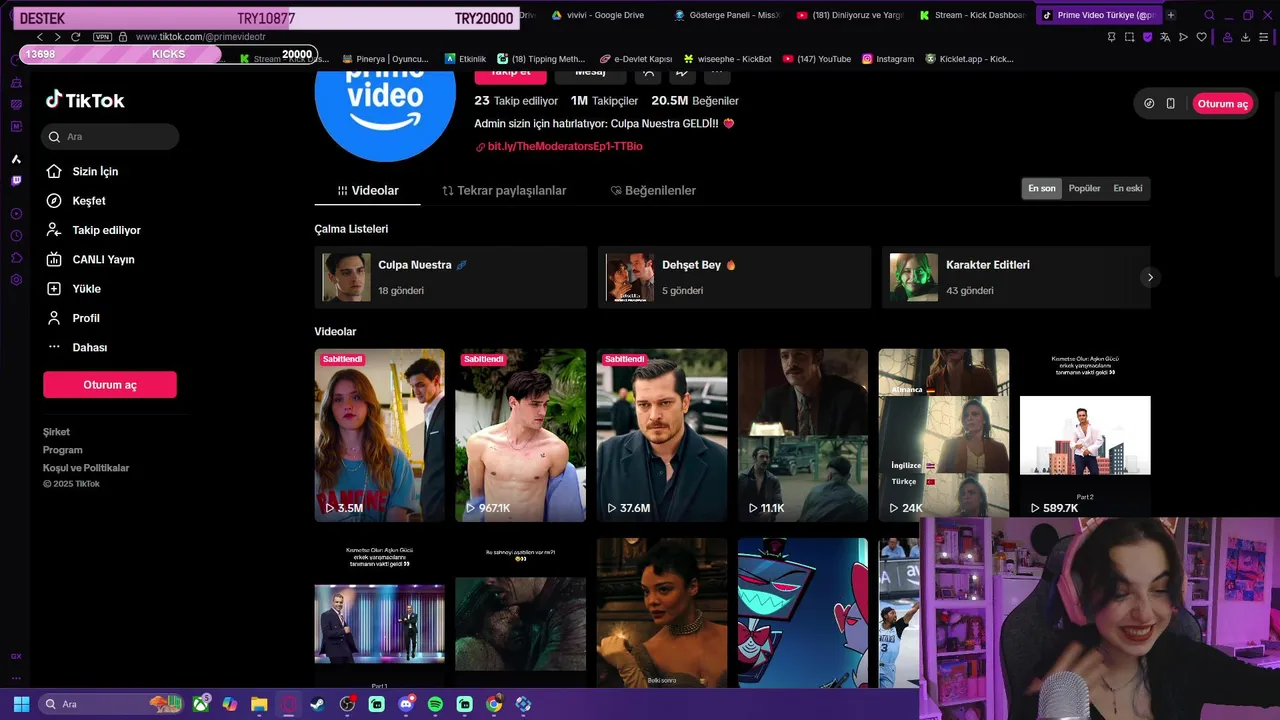The width and height of the screenshot is (1280, 720).
Task: Sort videos by Popüler
Action: coord(1084,188)
